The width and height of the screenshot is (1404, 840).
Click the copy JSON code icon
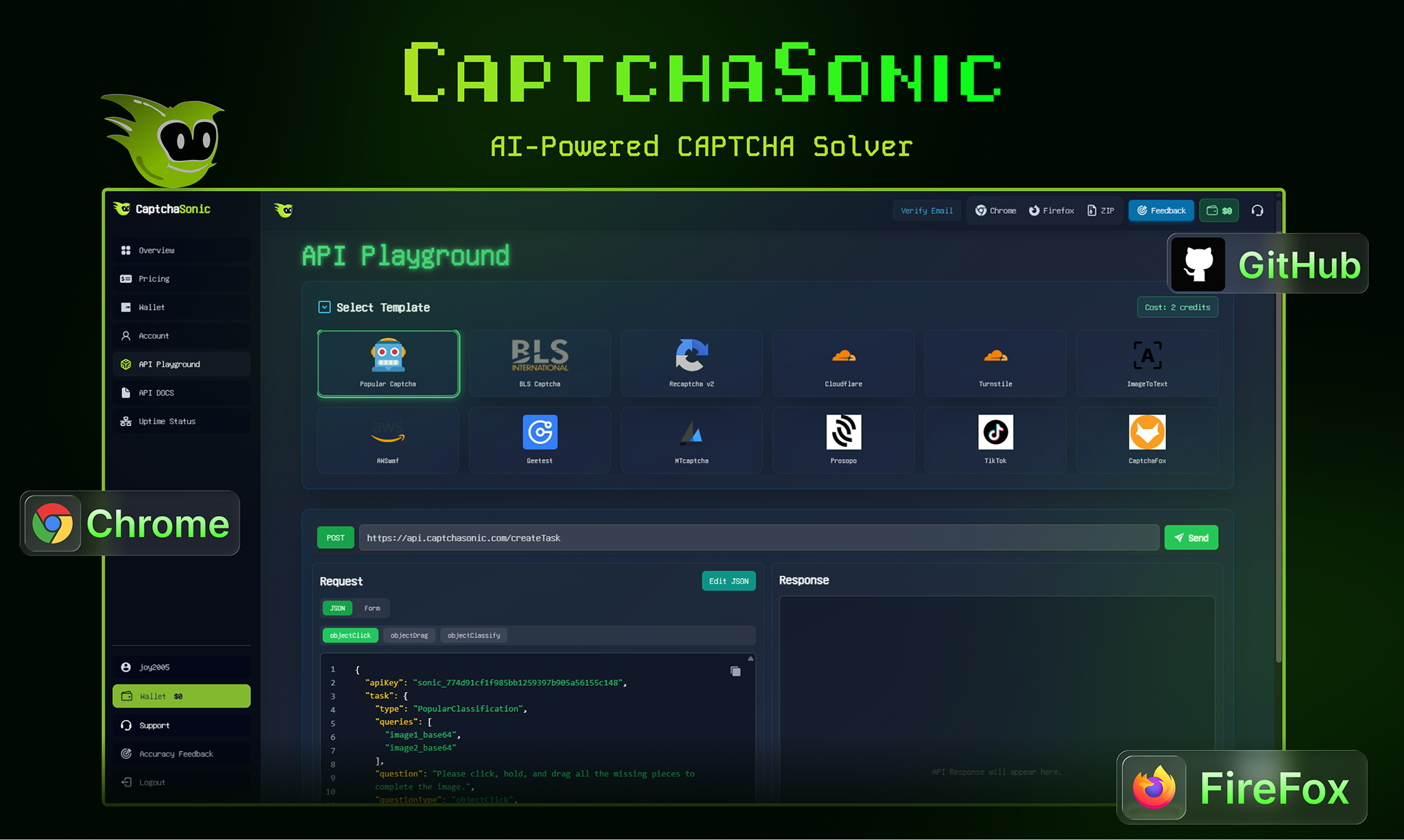click(736, 671)
